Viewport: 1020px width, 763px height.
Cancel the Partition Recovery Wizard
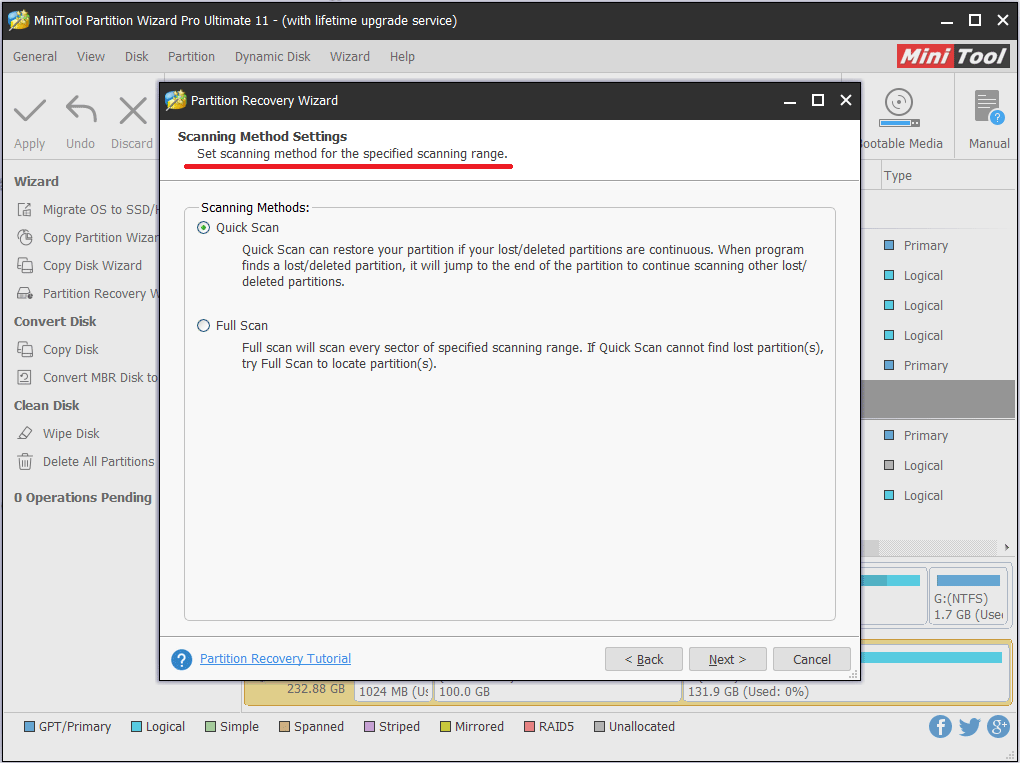coord(812,660)
